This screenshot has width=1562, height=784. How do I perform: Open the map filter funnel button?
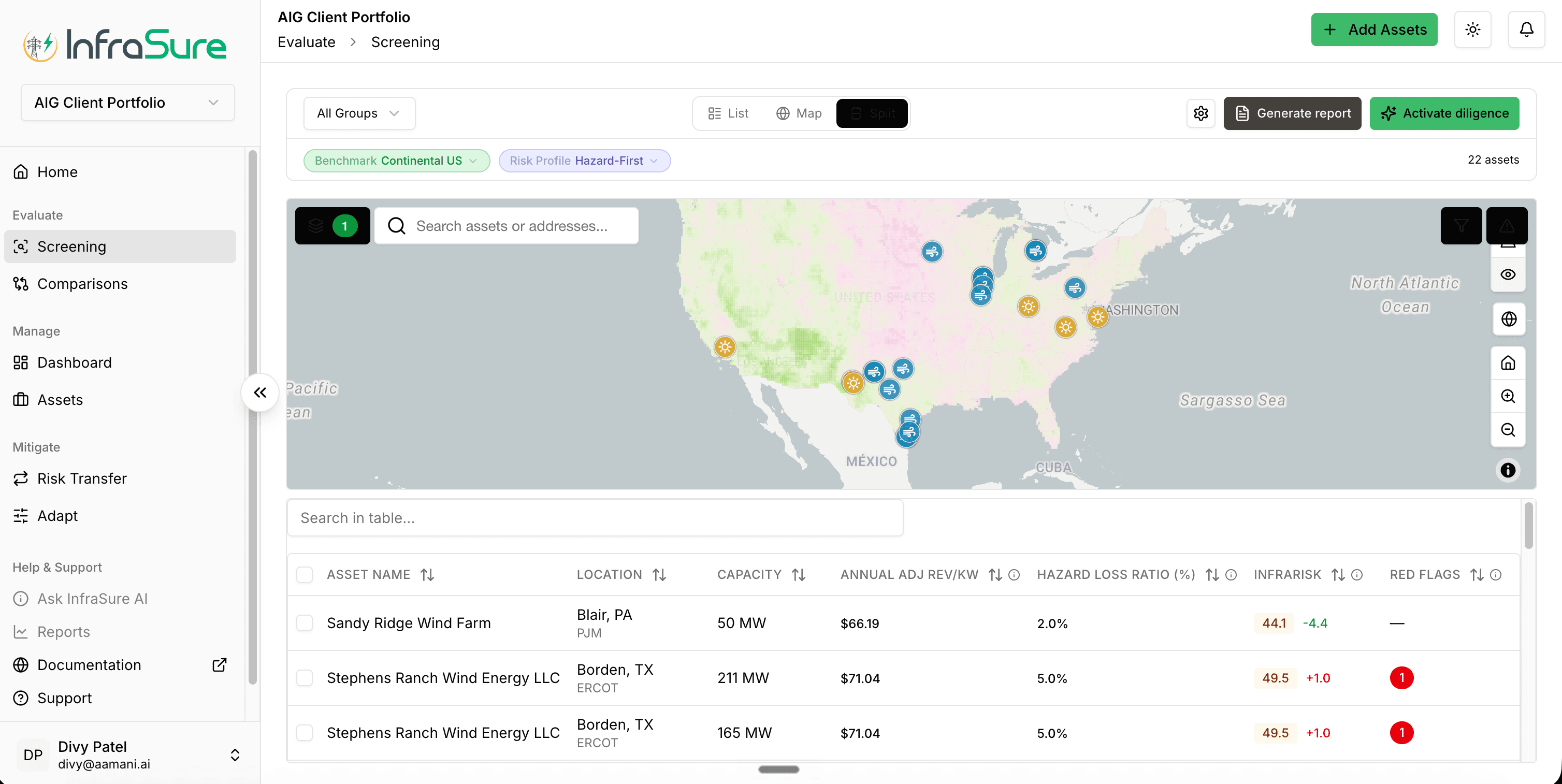[x=1460, y=226]
